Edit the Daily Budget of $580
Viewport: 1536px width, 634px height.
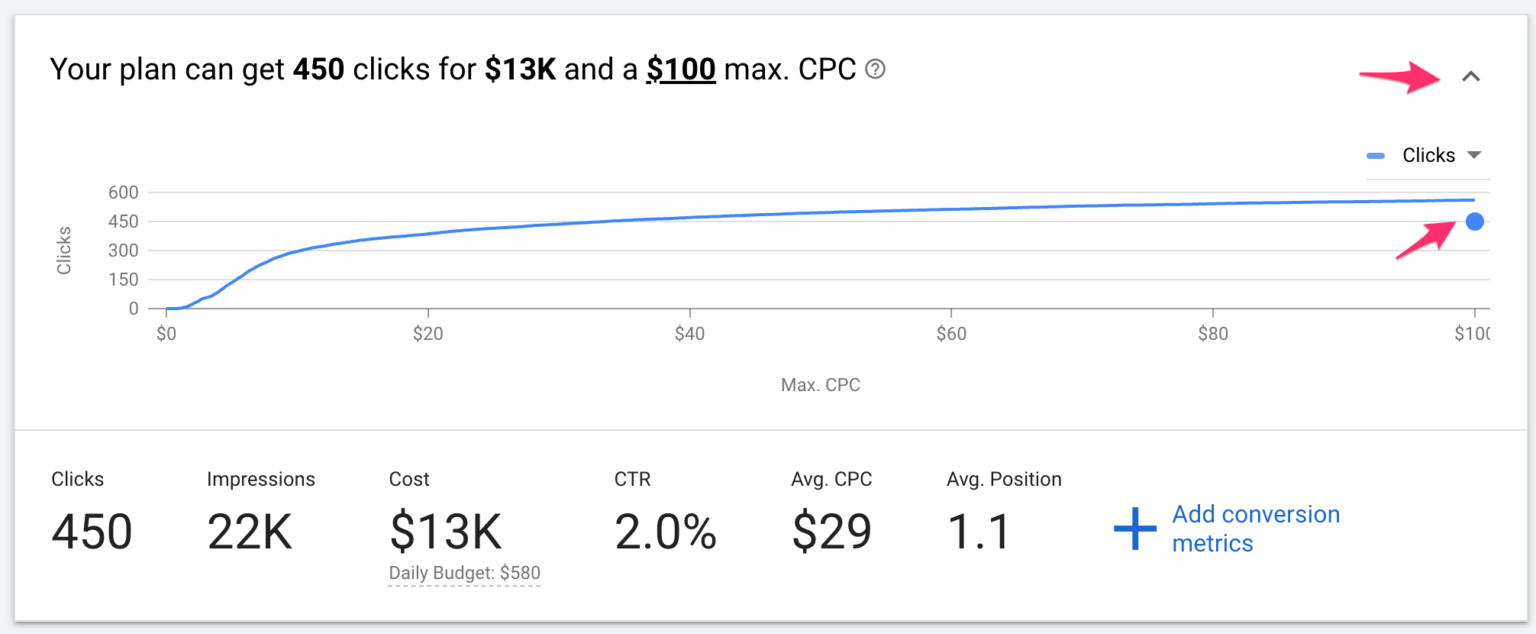tap(465, 573)
